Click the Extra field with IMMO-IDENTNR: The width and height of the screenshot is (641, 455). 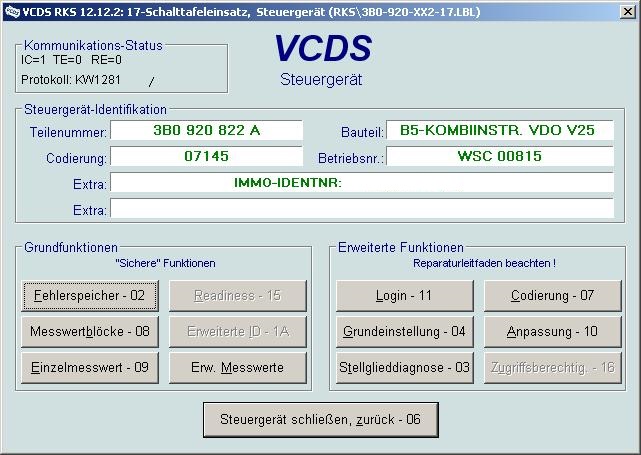click(x=362, y=182)
